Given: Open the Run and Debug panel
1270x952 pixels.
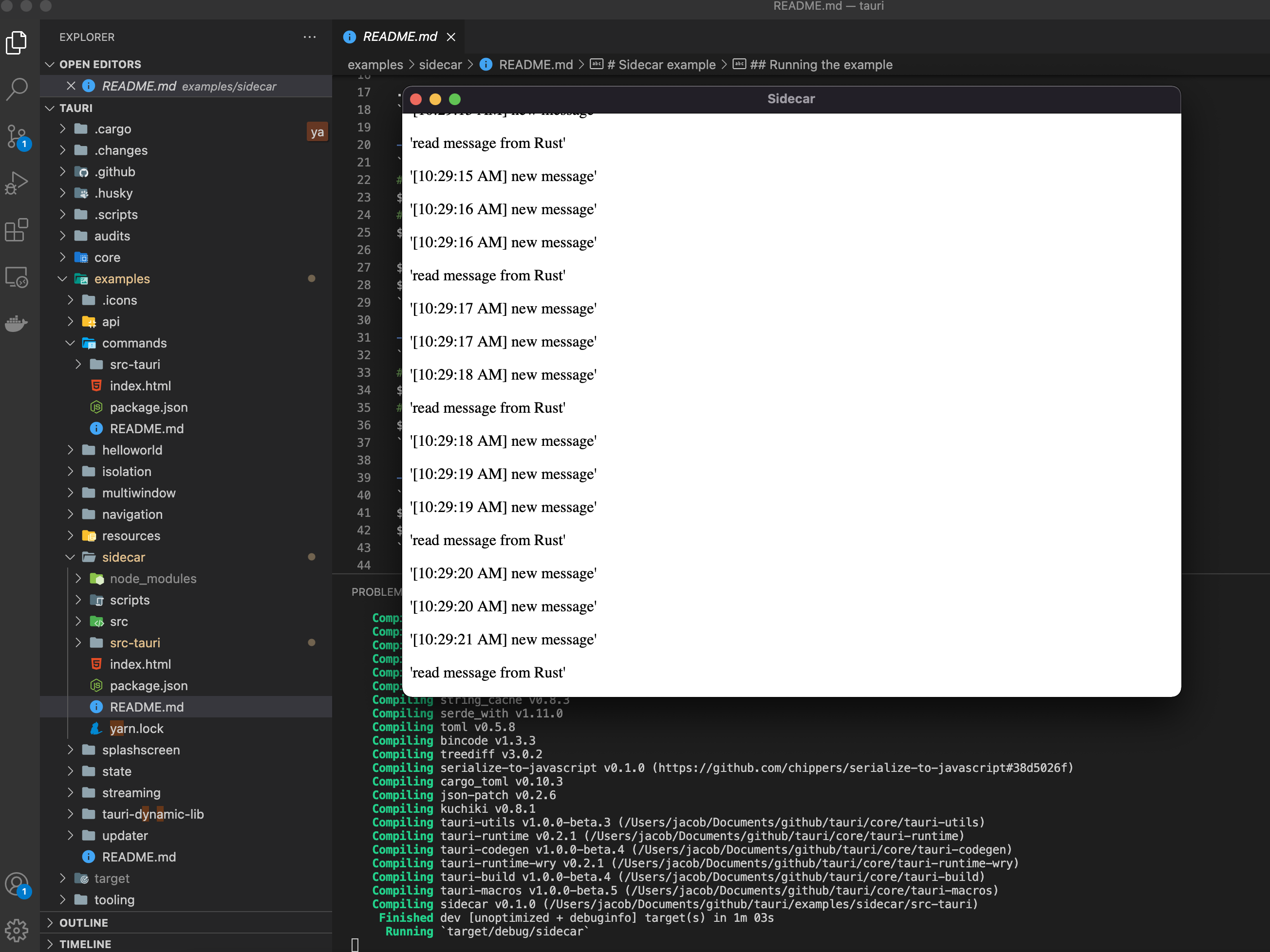Looking at the screenshot, I should click(17, 183).
